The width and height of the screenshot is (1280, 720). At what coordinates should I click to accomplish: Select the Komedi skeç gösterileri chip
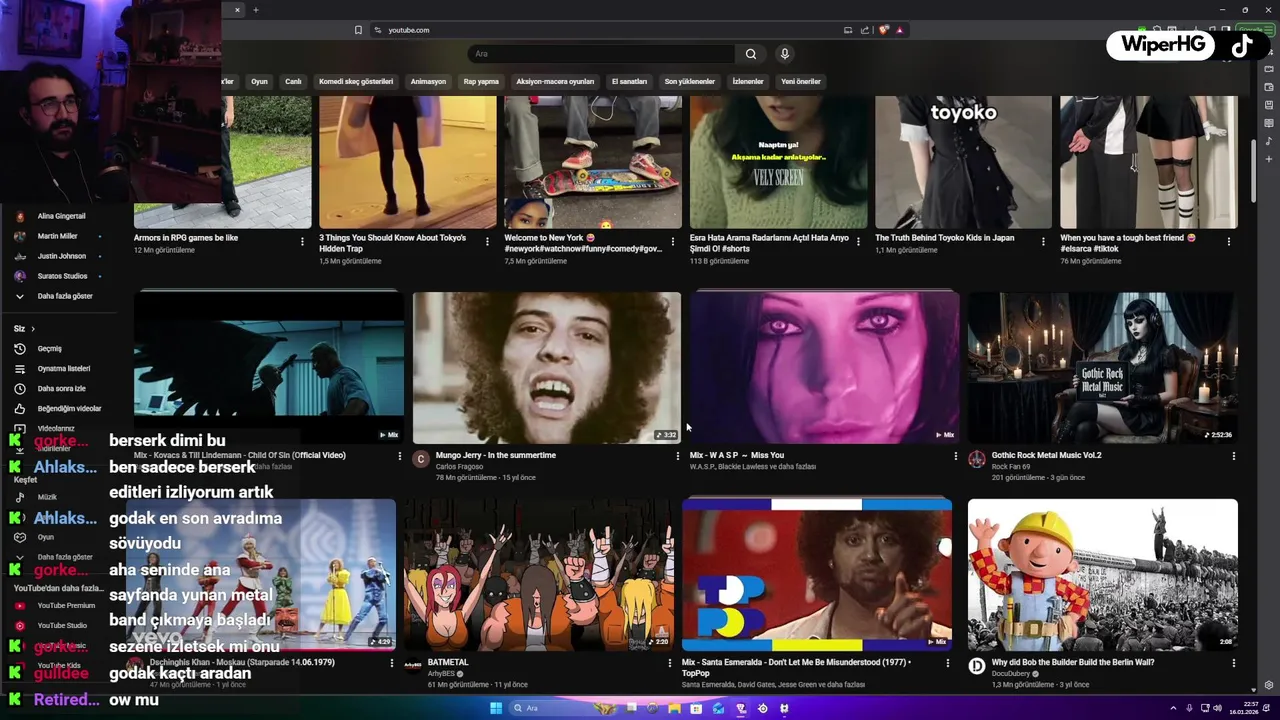[356, 82]
